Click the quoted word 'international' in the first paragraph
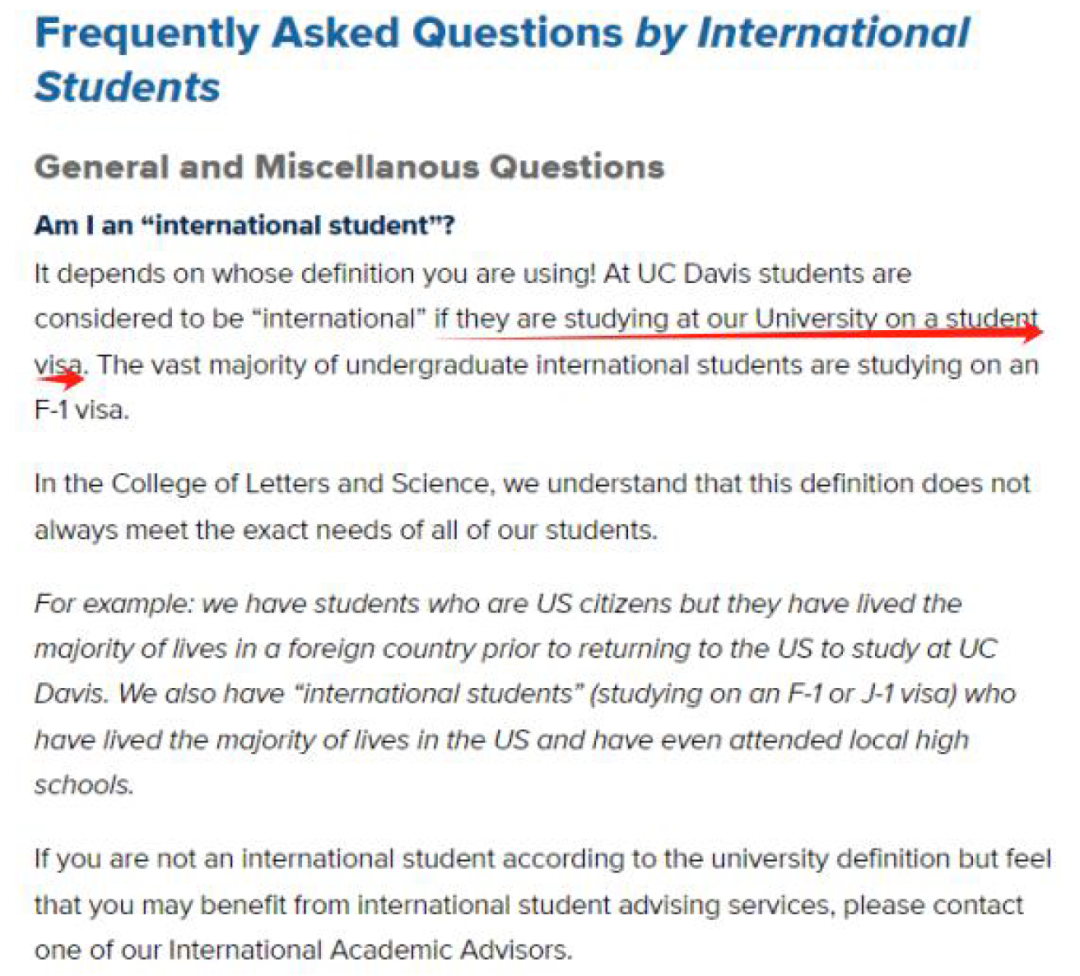This screenshot has width=1080, height=976. pyautogui.click(x=340, y=319)
